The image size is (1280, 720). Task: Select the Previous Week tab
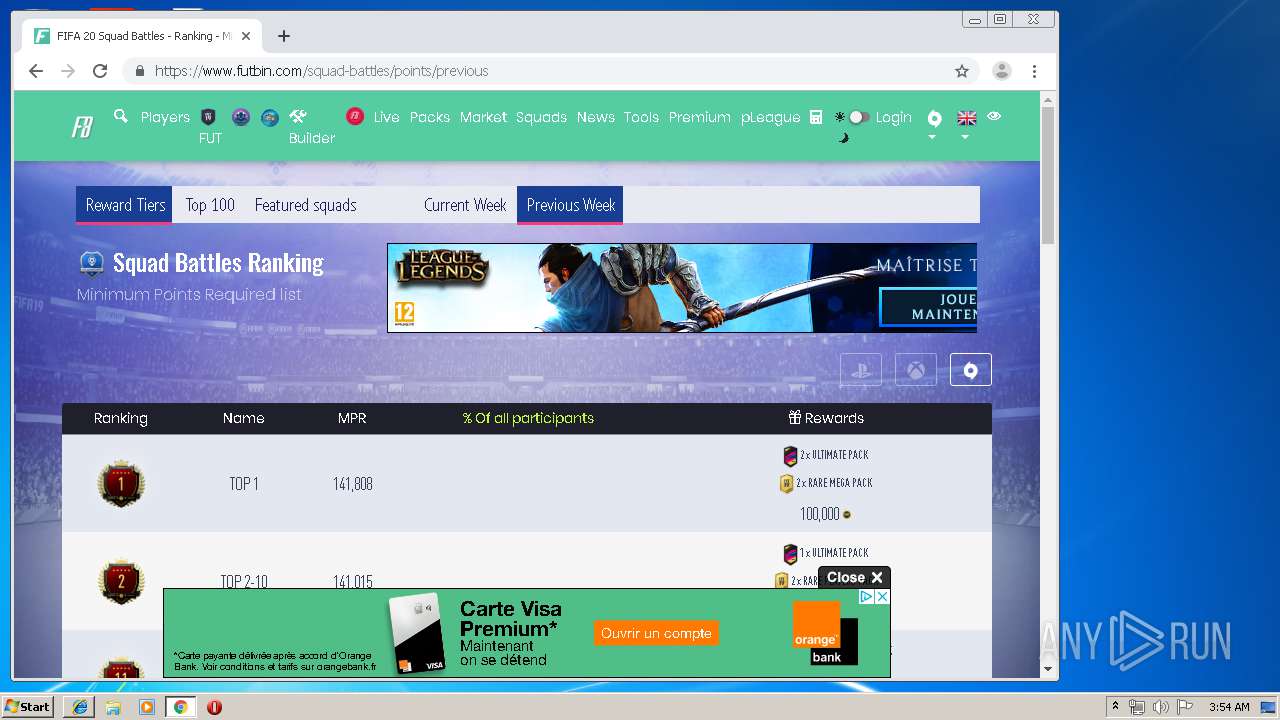[570, 205]
